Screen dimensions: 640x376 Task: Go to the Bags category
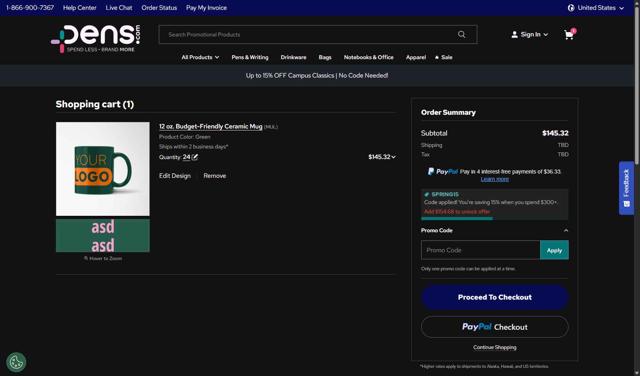tap(325, 57)
